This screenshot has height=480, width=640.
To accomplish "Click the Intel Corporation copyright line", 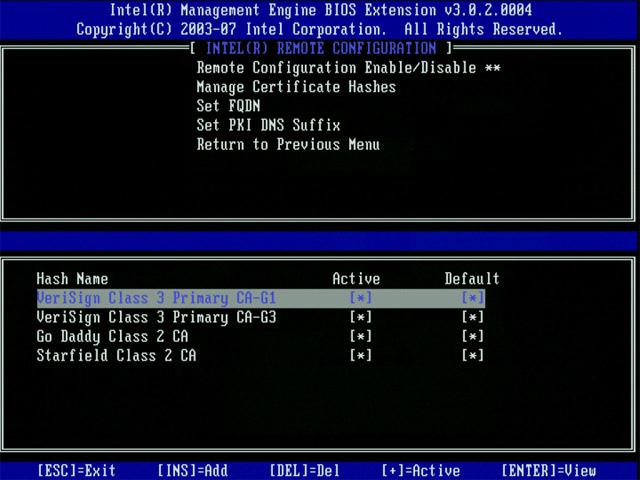I will [320, 29].
